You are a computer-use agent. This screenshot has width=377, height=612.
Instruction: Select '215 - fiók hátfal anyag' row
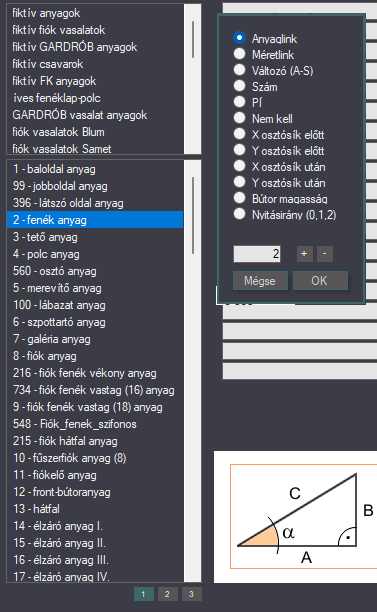(x=95, y=441)
